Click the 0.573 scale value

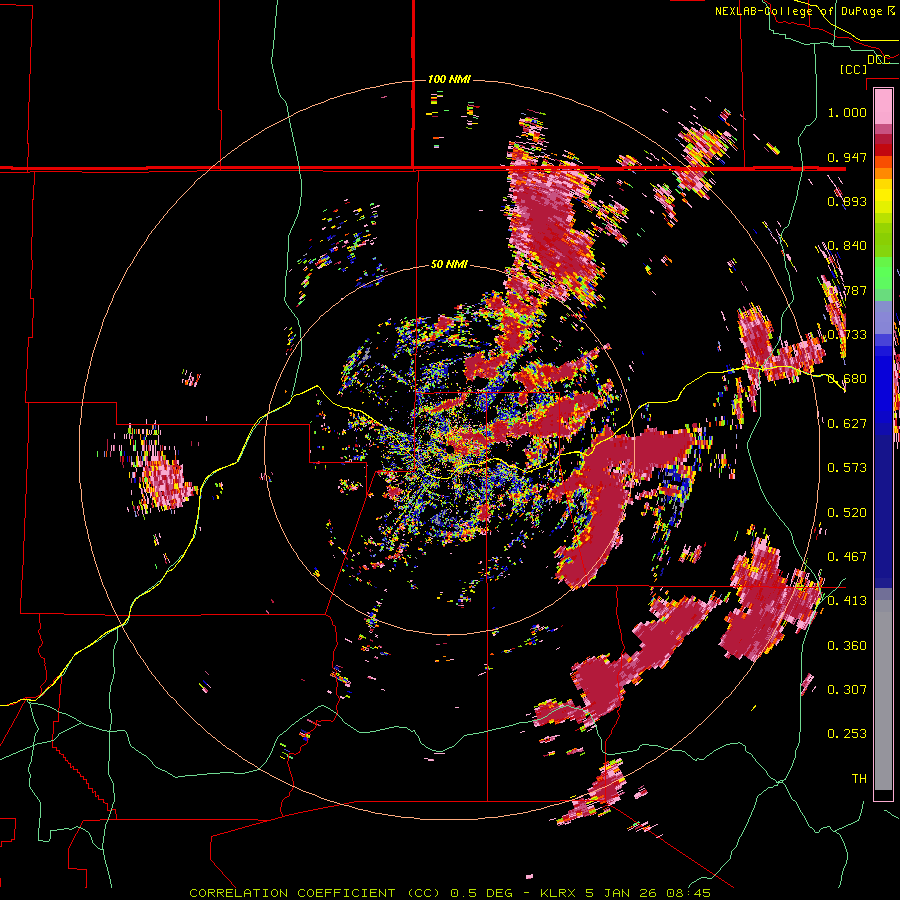click(x=847, y=468)
